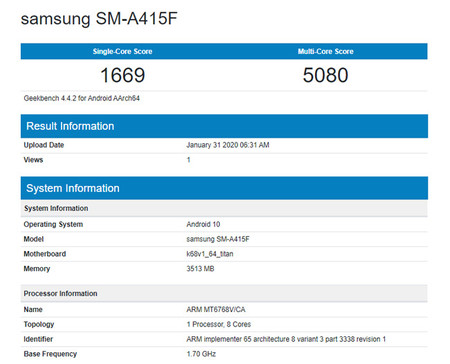This screenshot has width=450, height=364.
Task: Select the Views count value 1
Action: pyautogui.click(x=188, y=160)
